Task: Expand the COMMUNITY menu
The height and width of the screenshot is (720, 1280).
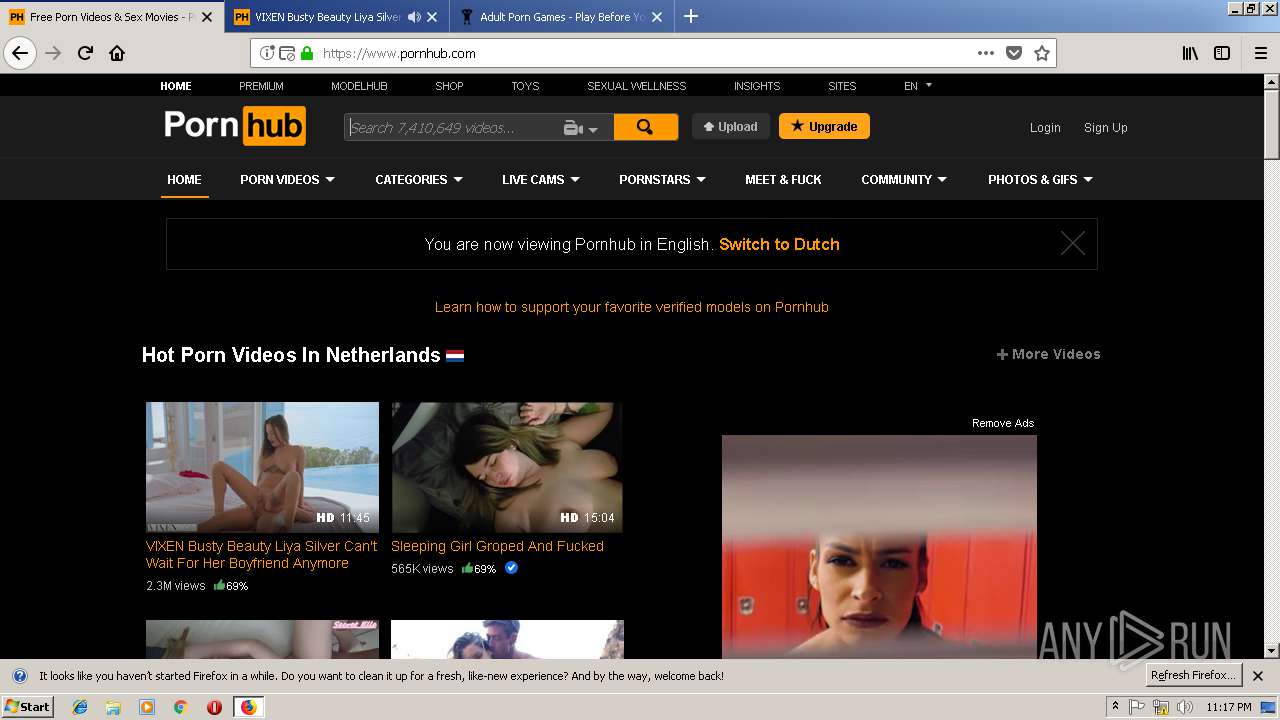Action: click(x=904, y=180)
